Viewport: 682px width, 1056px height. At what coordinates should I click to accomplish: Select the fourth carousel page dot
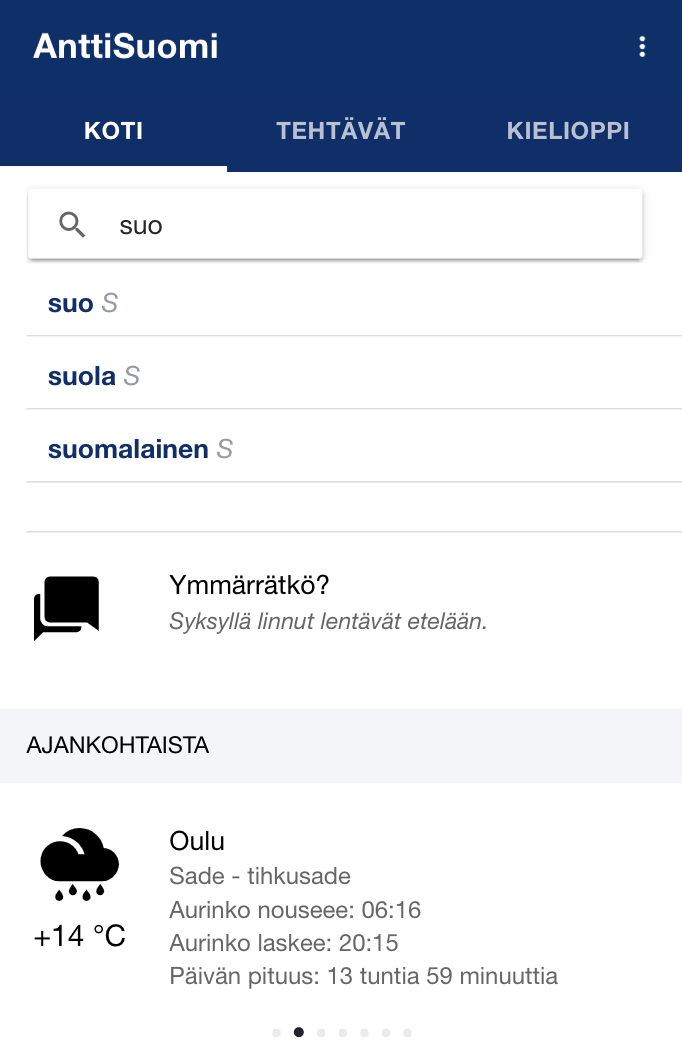(342, 1033)
